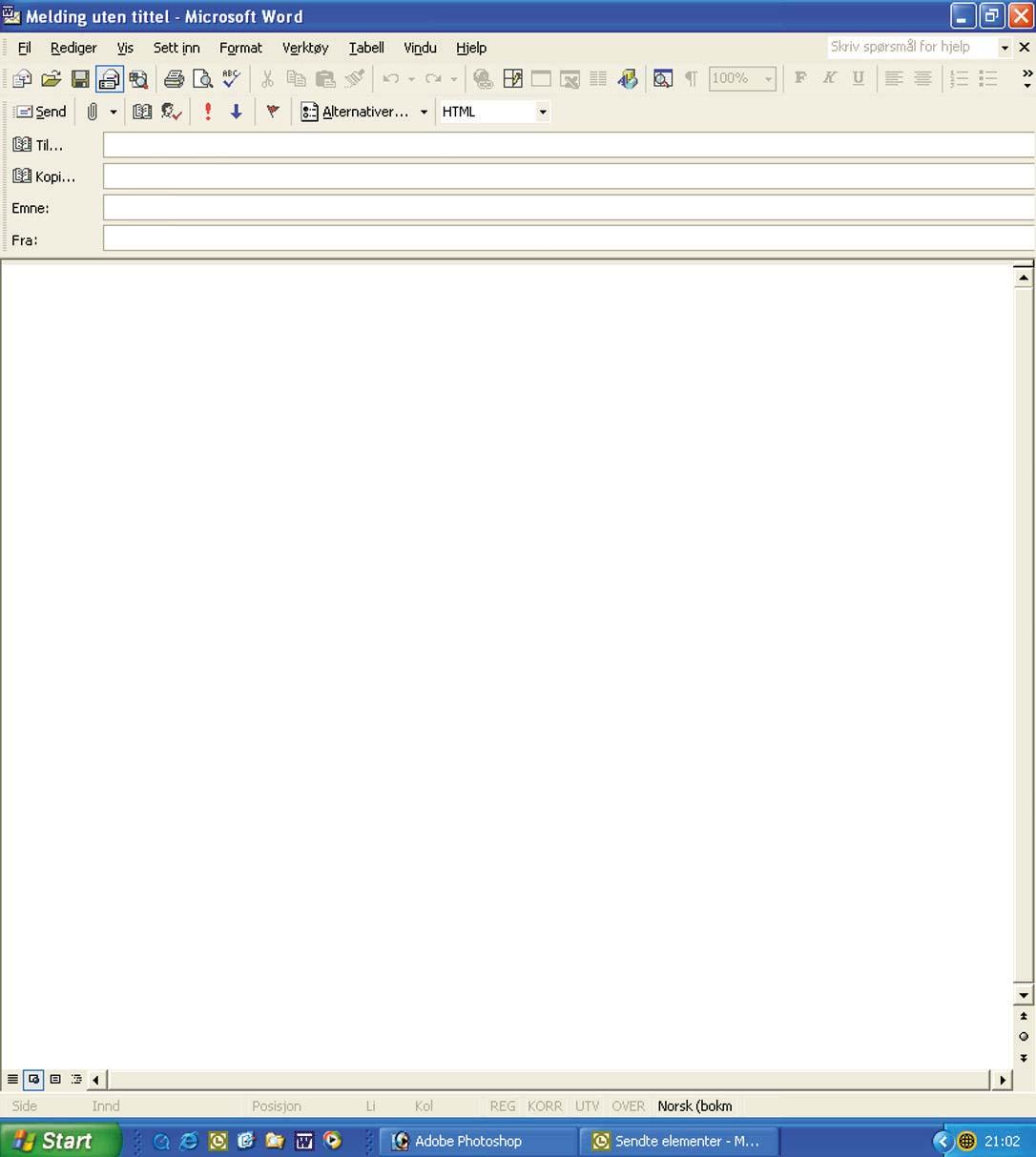The width and height of the screenshot is (1036, 1157).
Task: Open the Format menu
Action: coord(240,48)
